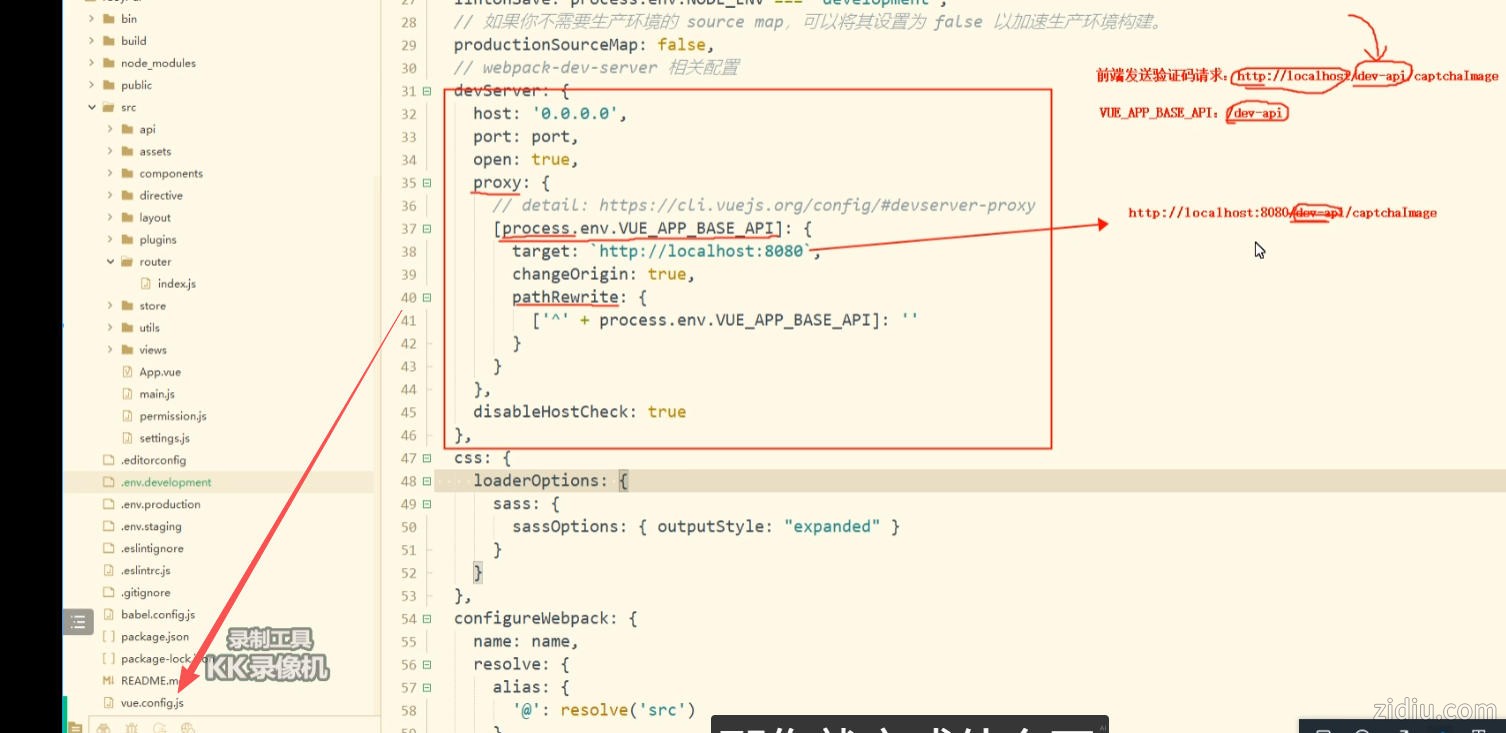Fold the devServer block at line 31
The height and width of the screenshot is (733, 1506).
[427, 91]
